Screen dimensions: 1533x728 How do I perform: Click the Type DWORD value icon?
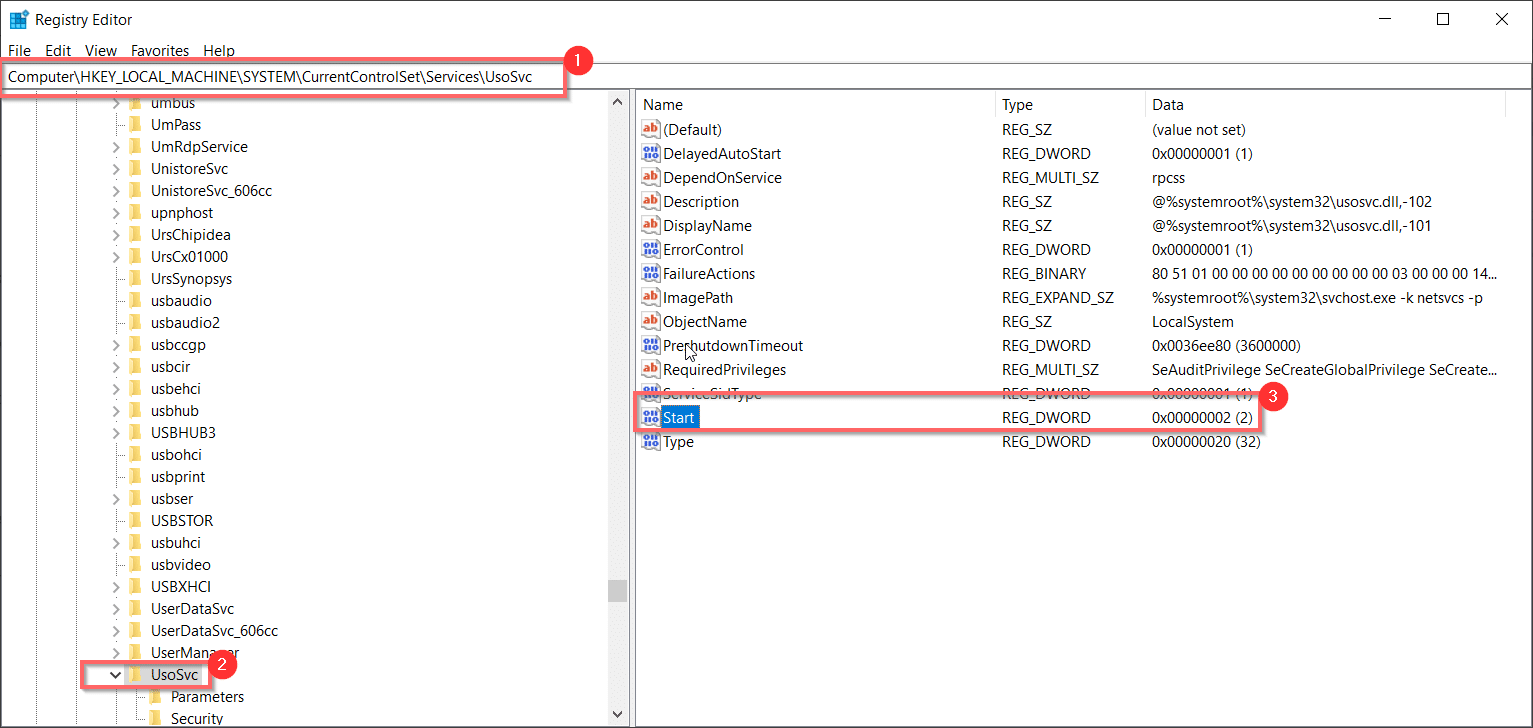[651, 442]
